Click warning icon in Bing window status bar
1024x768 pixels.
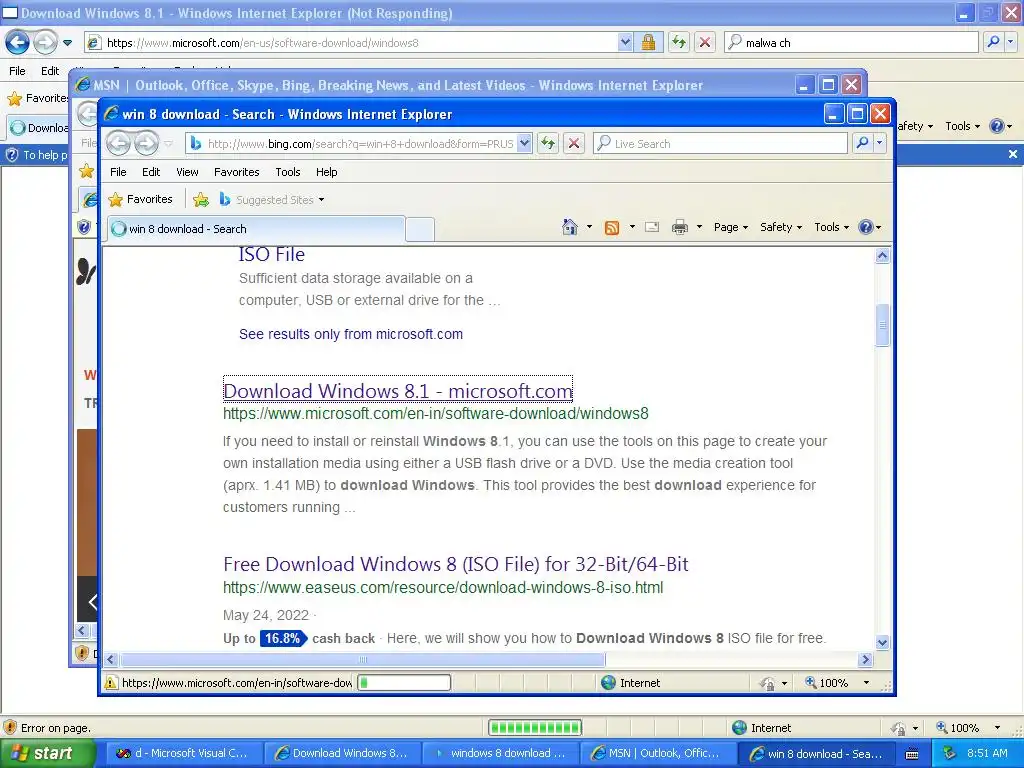110,682
